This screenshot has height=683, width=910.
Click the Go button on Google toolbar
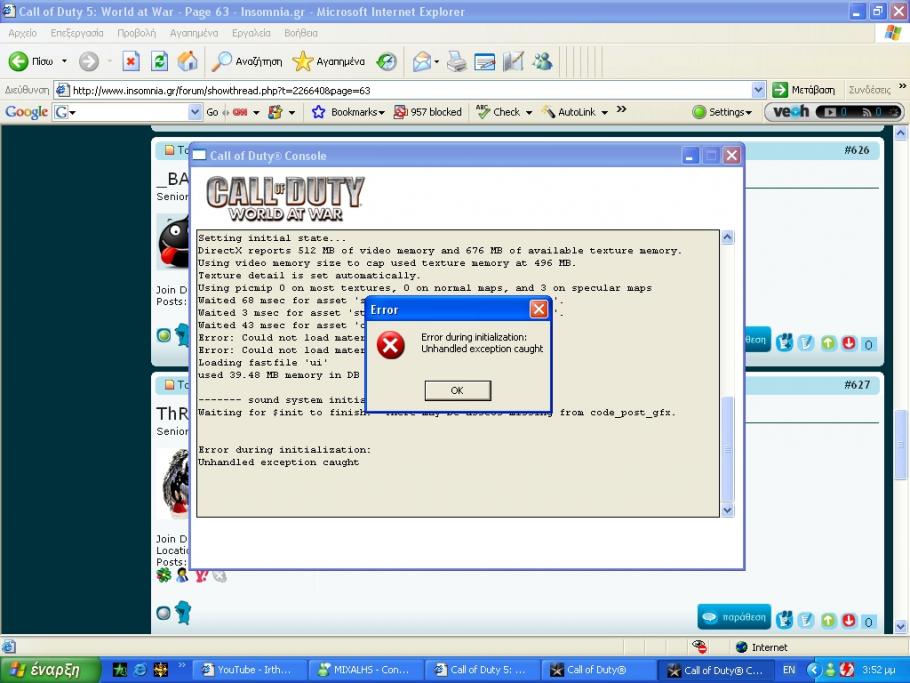(x=212, y=112)
